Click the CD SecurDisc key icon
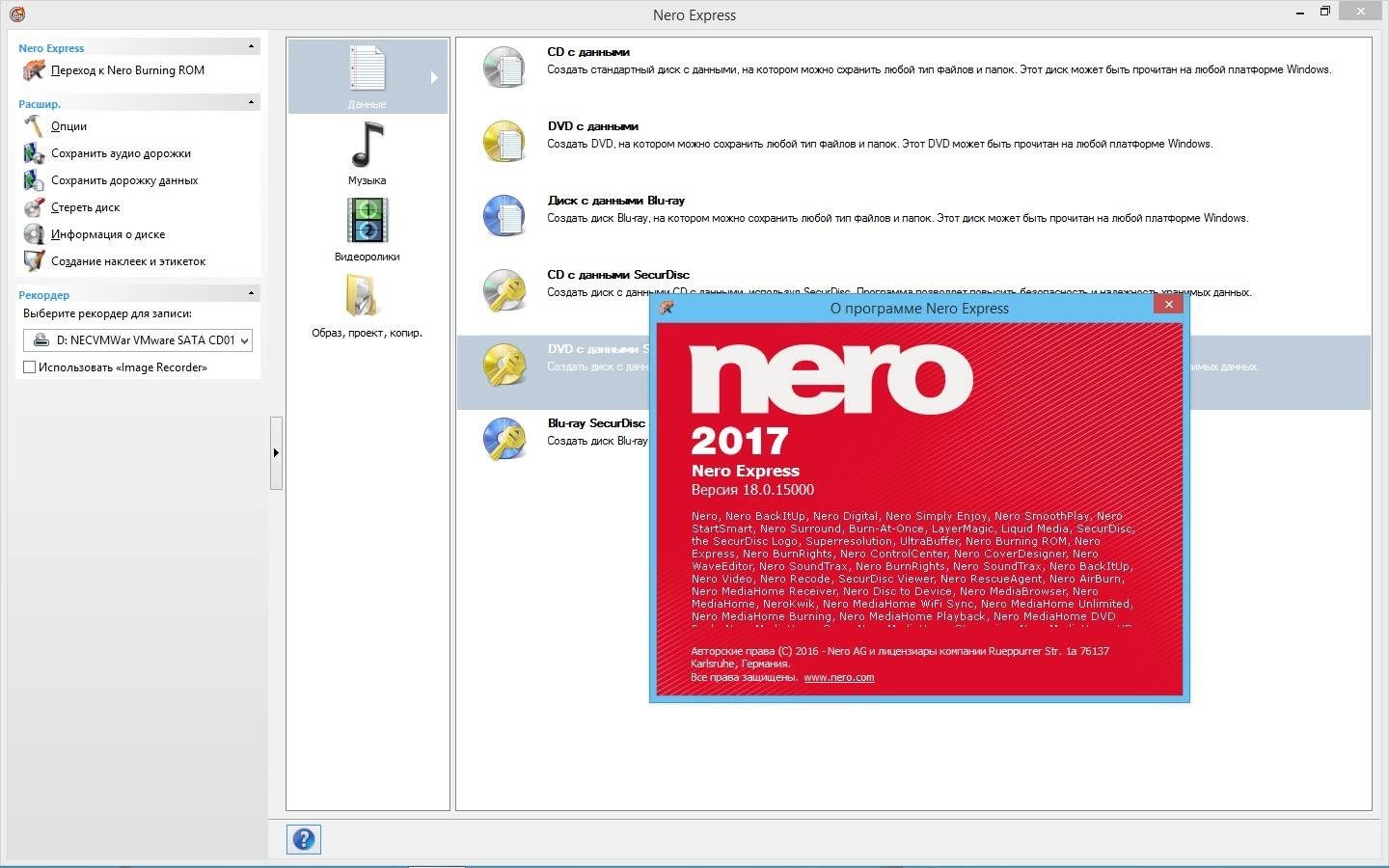Viewport: 1389px width, 868px height. 504,290
